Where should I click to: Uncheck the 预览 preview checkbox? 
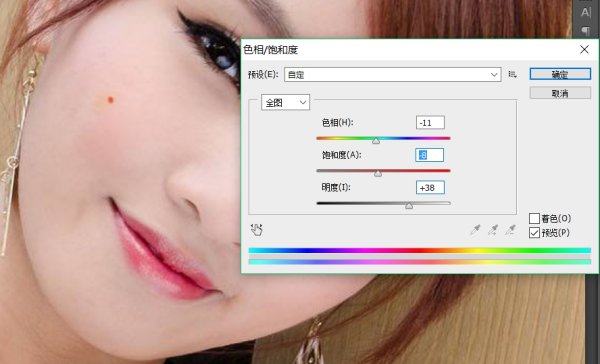pos(534,232)
